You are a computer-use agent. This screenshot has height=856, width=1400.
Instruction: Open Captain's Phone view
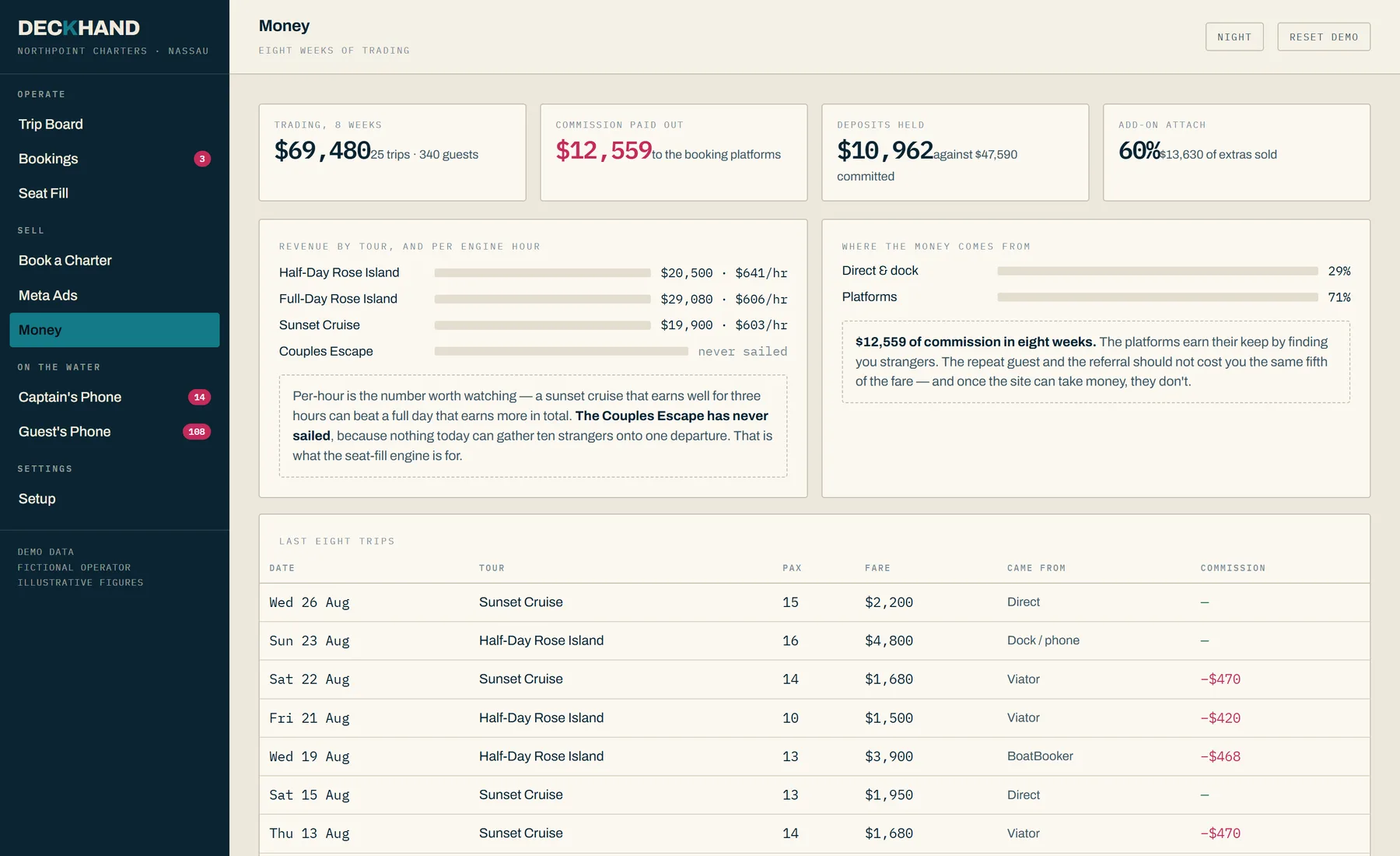pyautogui.click(x=114, y=397)
